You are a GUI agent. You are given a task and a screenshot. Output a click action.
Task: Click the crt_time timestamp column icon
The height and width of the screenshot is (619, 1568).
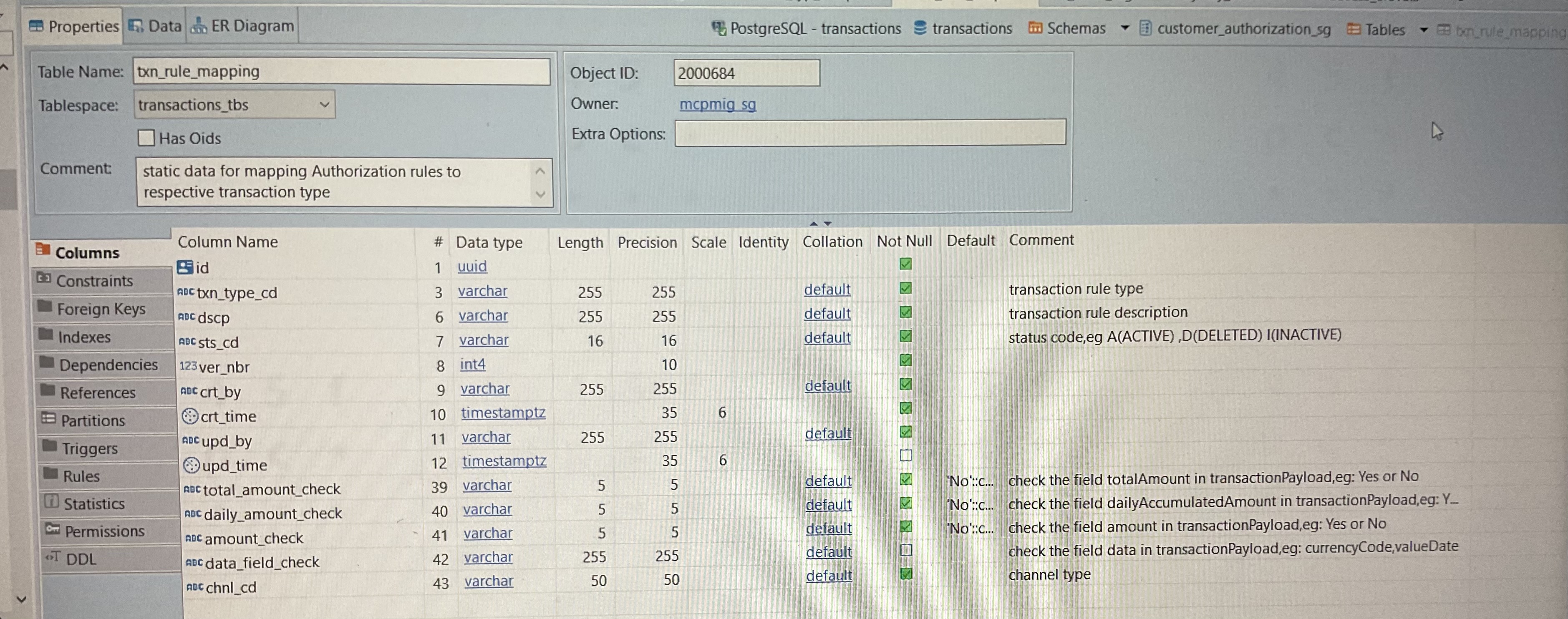coord(190,416)
